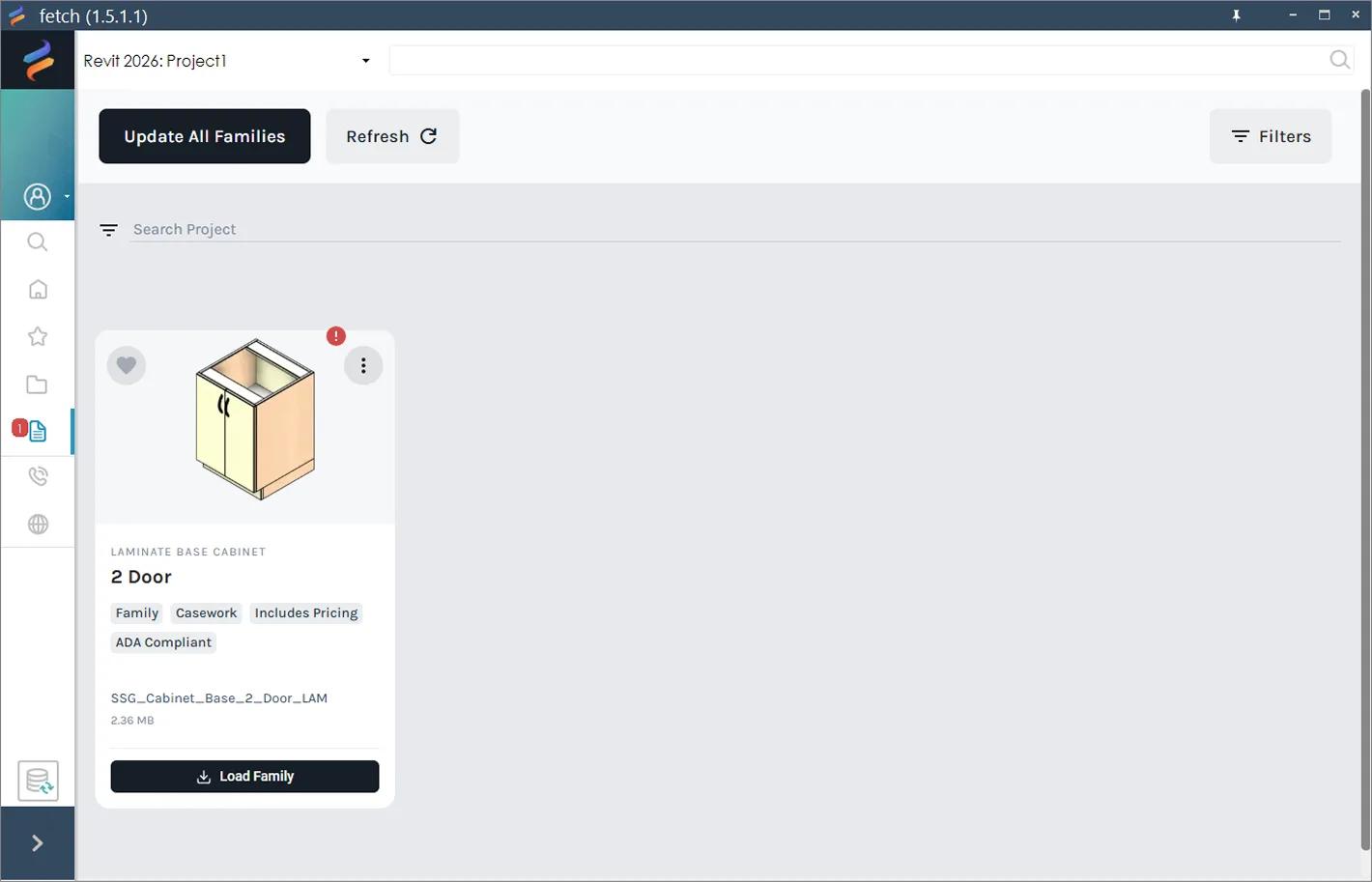Open project document icon with red badge
The height and width of the screenshot is (882, 1372).
(37, 431)
